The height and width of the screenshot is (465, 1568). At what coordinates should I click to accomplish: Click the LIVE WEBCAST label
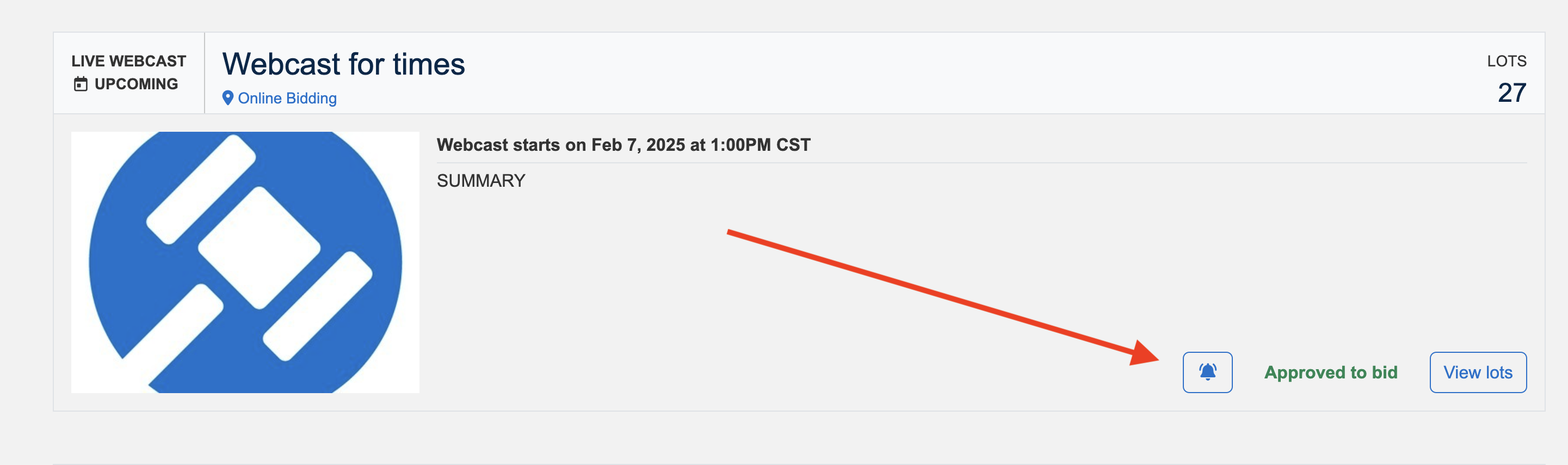coord(128,61)
